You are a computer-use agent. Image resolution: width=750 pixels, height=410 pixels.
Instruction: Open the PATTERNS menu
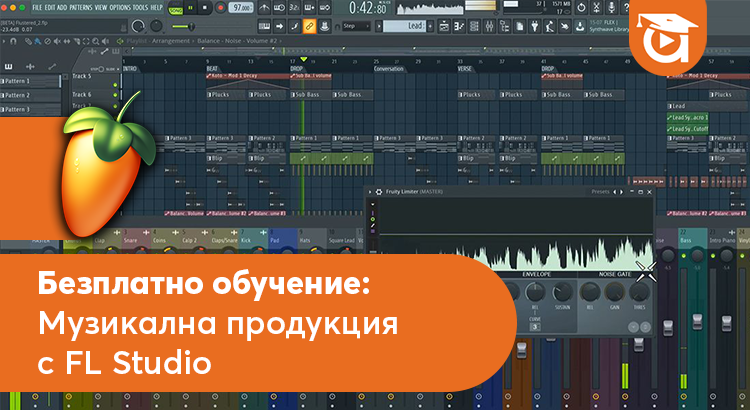[81, 8]
